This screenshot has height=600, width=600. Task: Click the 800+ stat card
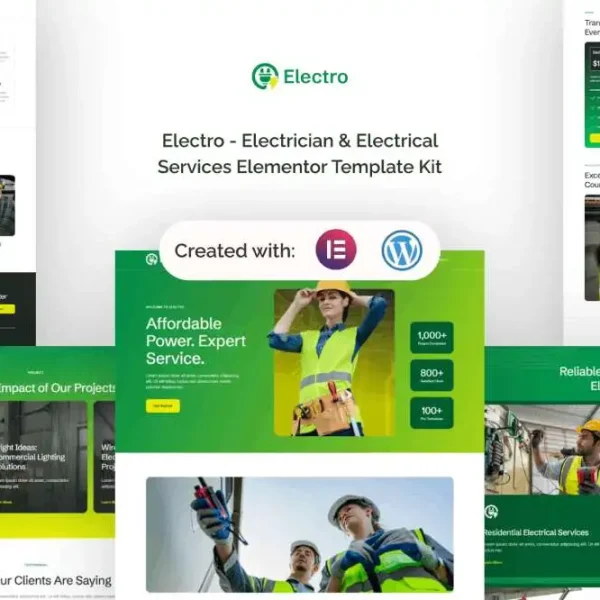coord(432,375)
